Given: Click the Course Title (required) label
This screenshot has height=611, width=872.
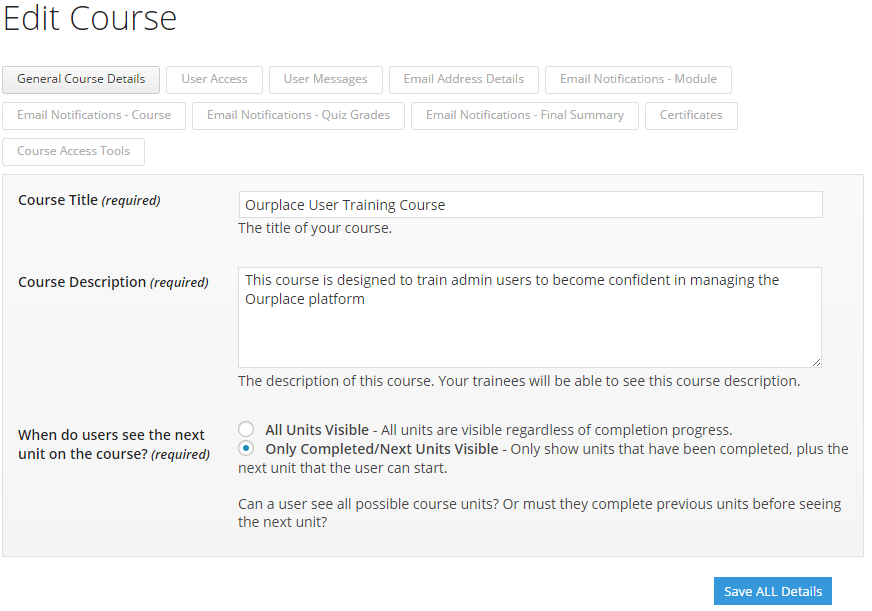Looking at the screenshot, I should coord(89,200).
